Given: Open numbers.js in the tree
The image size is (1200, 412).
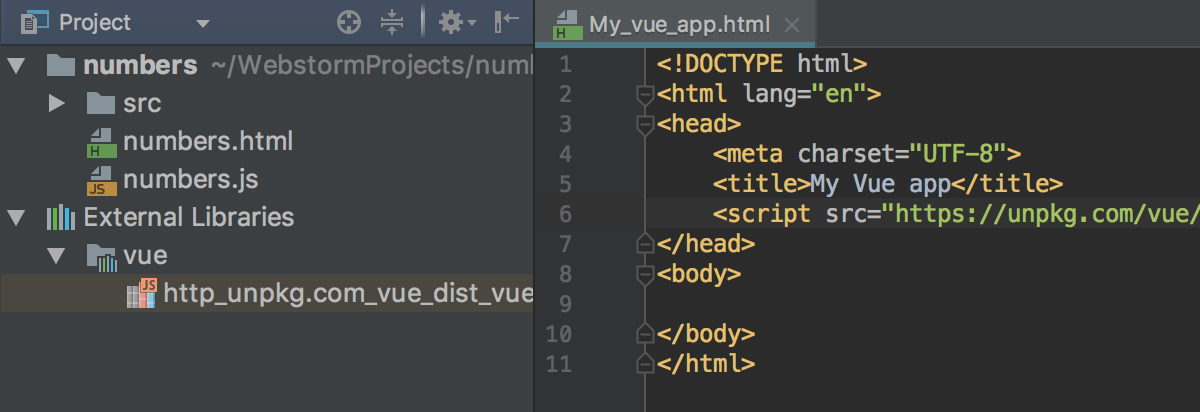Looking at the screenshot, I should coord(267,180).
